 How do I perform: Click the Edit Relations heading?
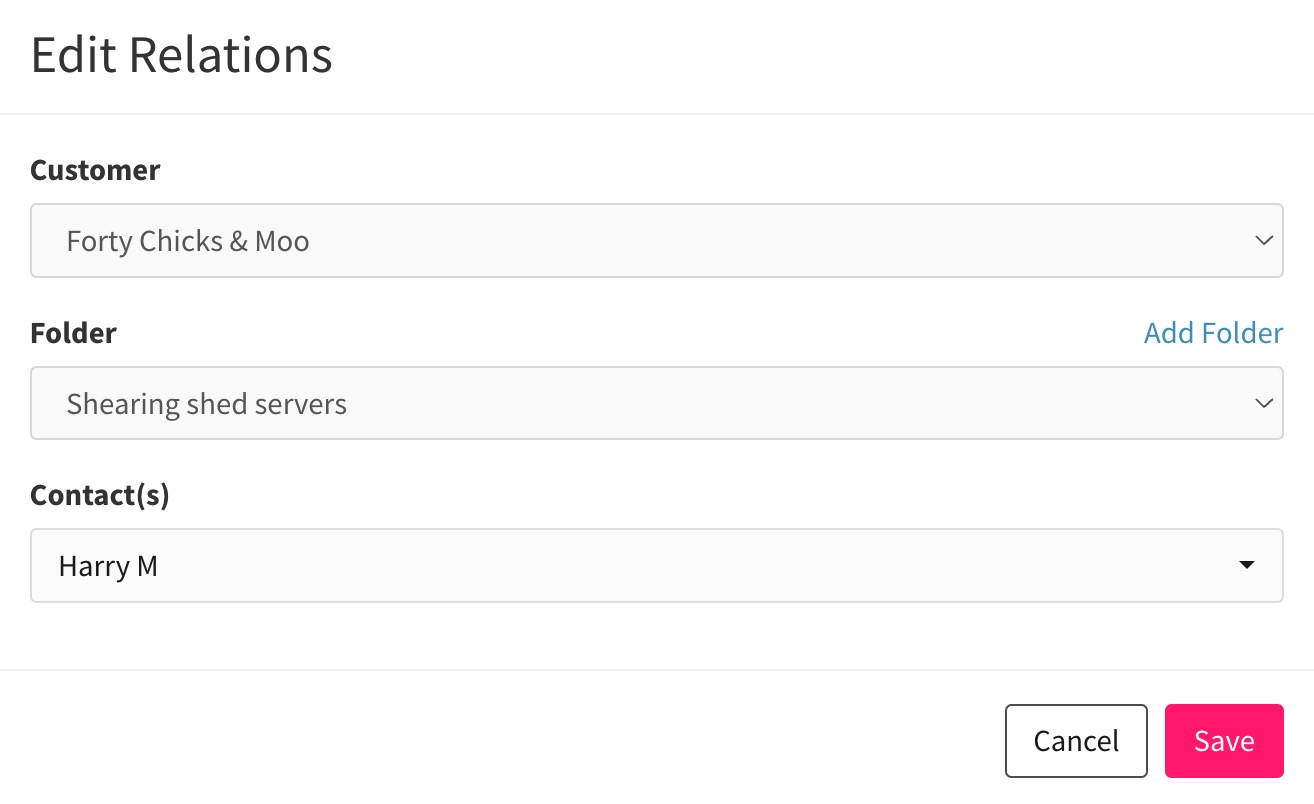[x=181, y=55]
